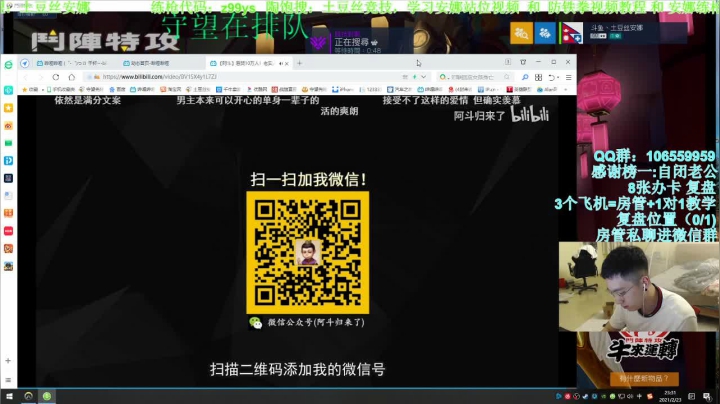
Task: Open the sidebar list menu icon at bottom
Action: point(8,380)
